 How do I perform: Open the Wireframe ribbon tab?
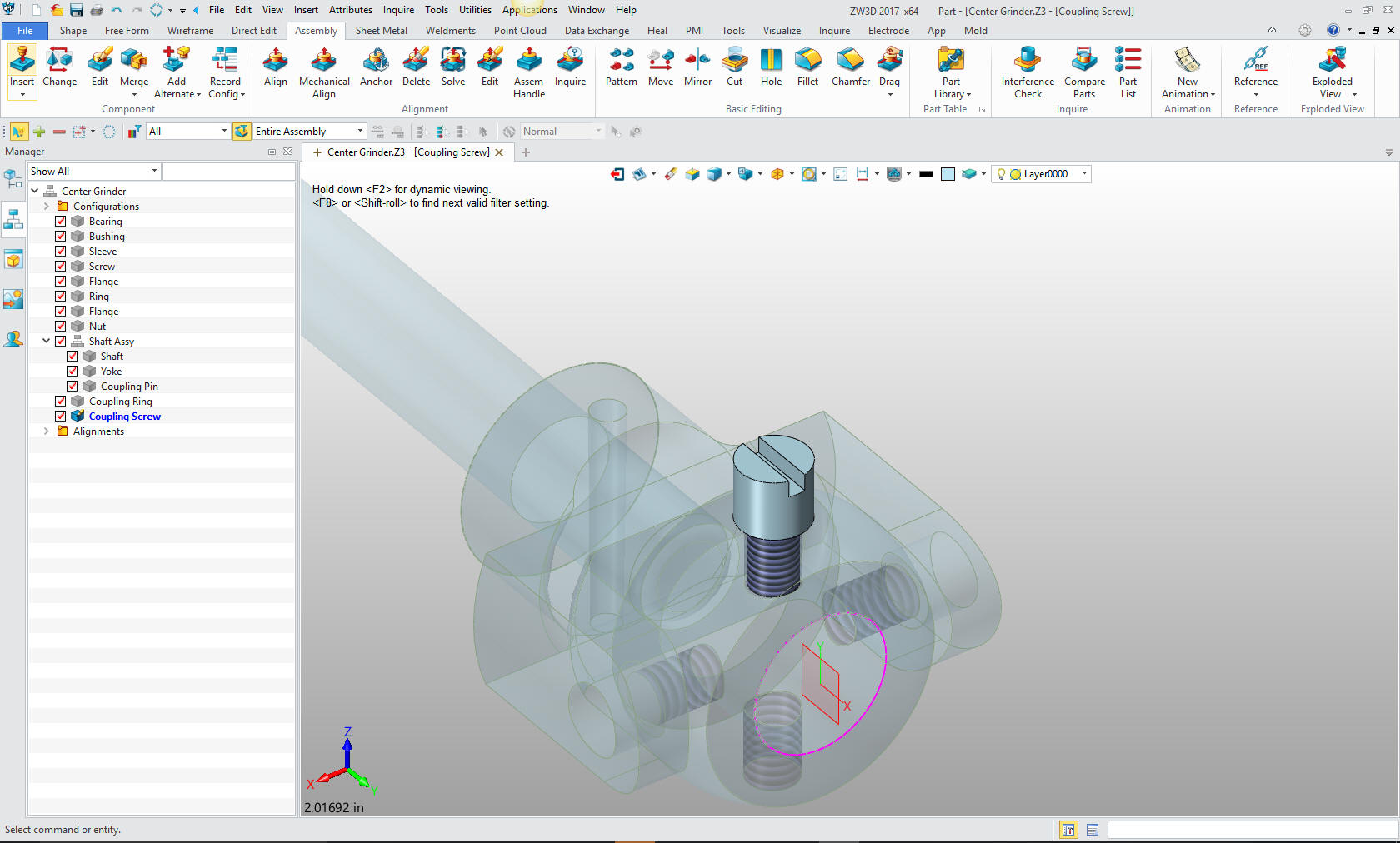190,31
